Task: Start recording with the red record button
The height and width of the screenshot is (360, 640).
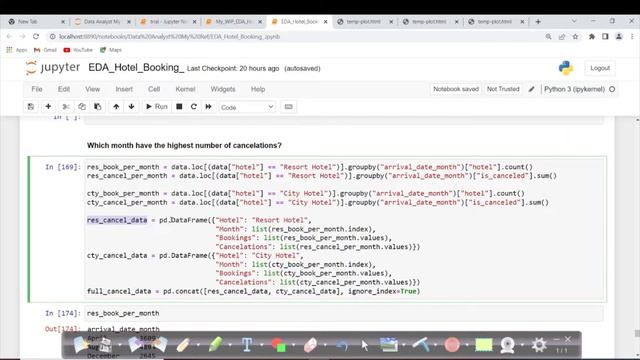Action: click(x=452, y=344)
